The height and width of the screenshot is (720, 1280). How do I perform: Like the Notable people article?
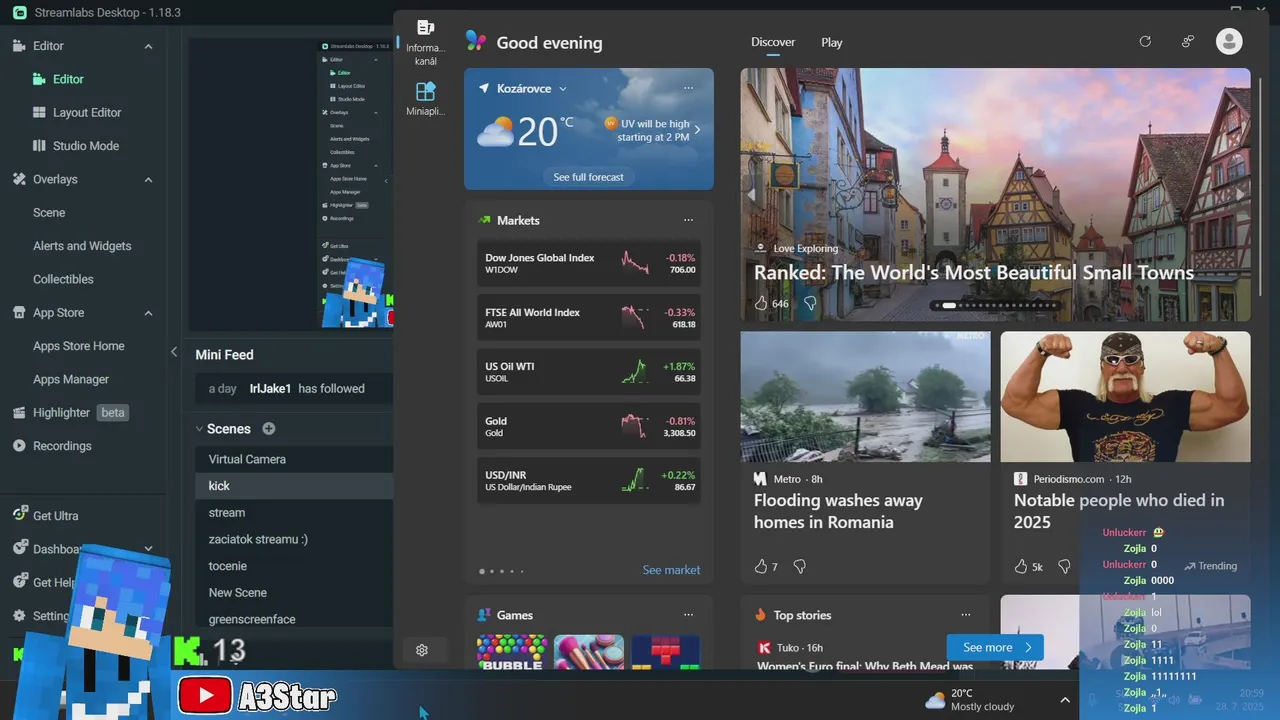pos(1021,566)
